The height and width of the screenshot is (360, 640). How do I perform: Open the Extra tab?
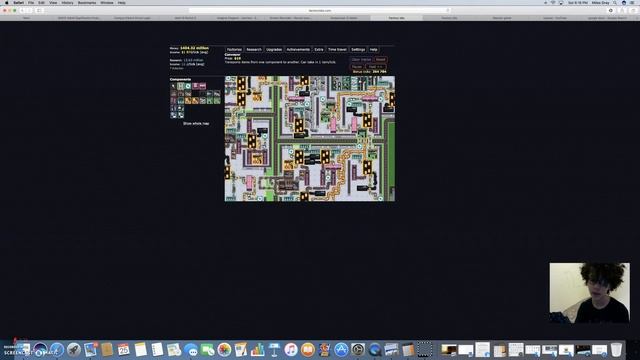(x=319, y=49)
